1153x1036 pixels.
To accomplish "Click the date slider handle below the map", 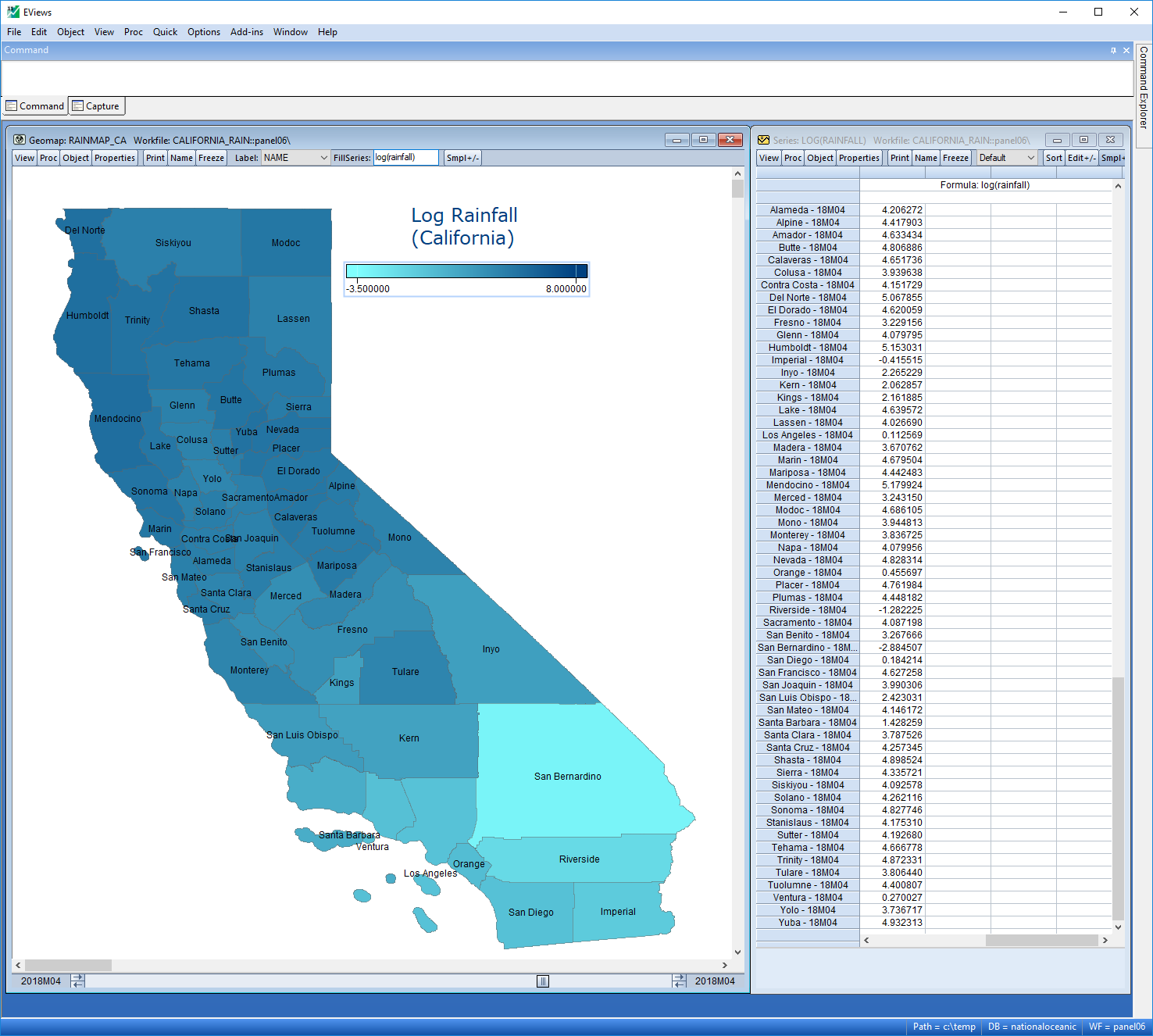I will tap(543, 981).
